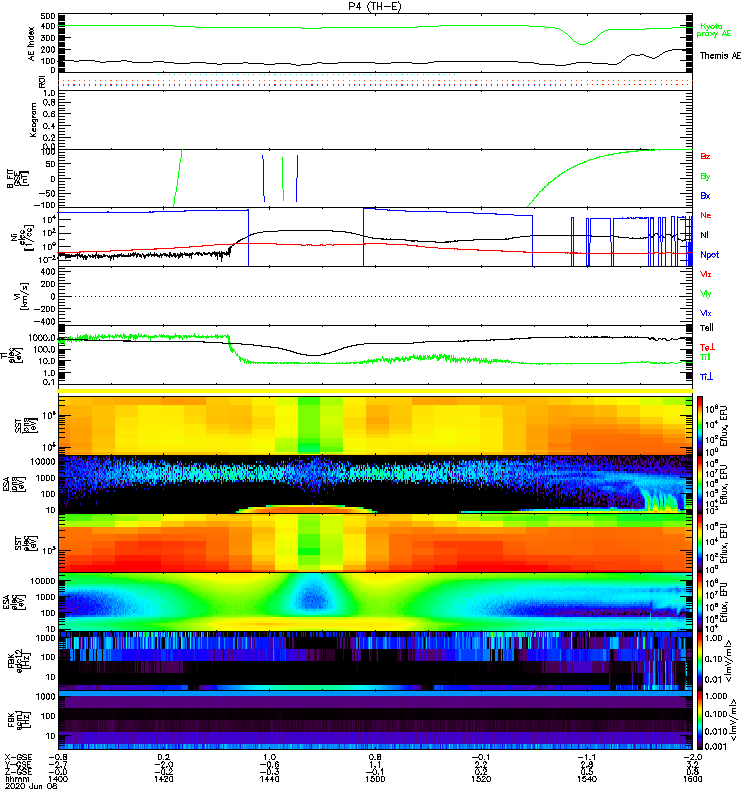Select the blue 'Npot' legend label
Image resolution: width=750 pixels, height=800 pixels.
[x=709, y=255]
